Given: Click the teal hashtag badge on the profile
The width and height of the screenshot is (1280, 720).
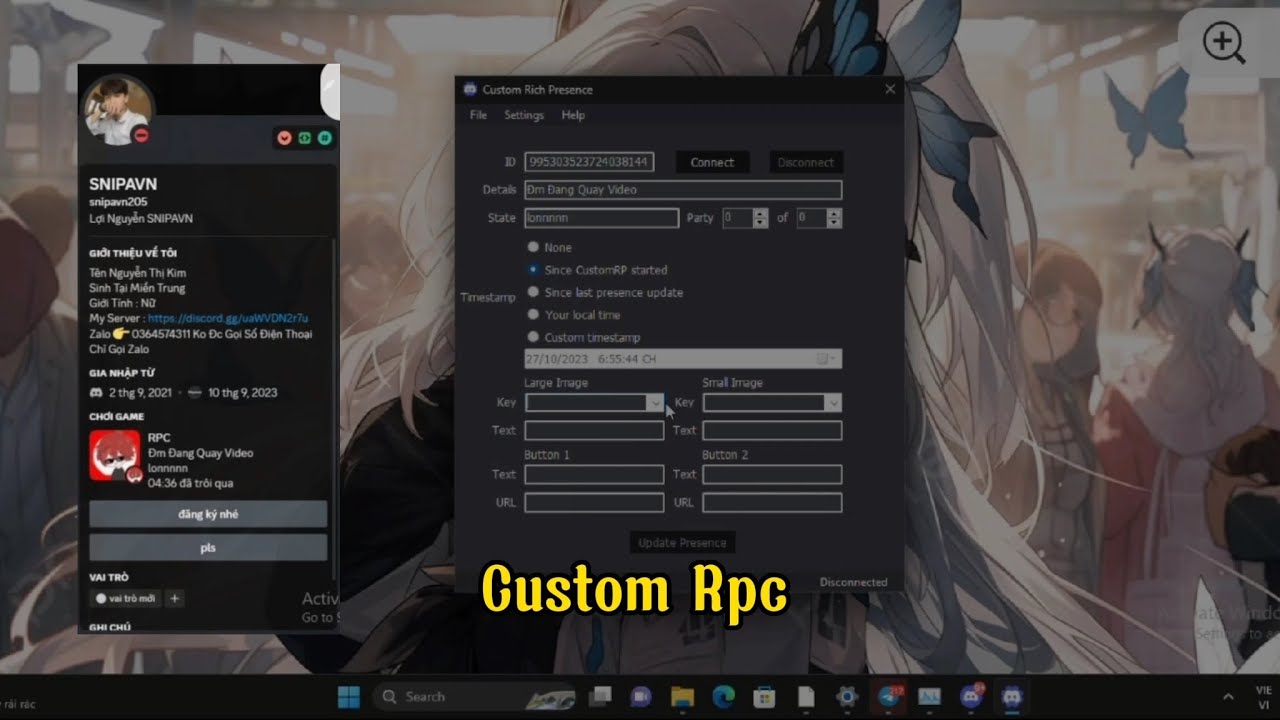Looking at the screenshot, I should 325,138.
